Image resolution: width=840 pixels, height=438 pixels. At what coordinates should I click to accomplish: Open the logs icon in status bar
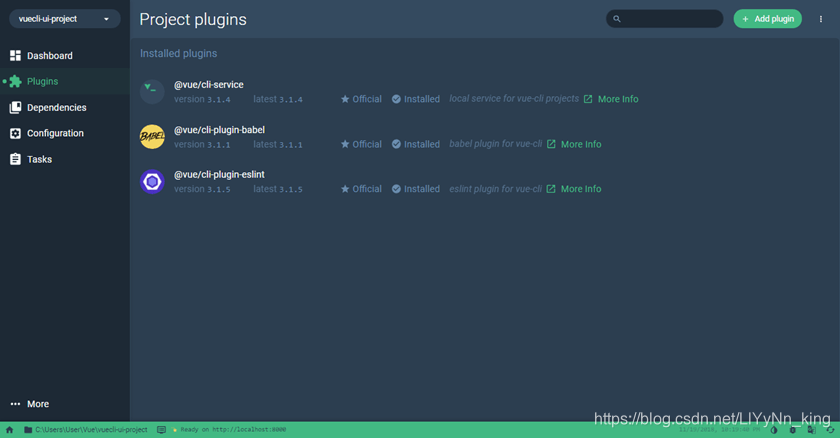[161, 429]
